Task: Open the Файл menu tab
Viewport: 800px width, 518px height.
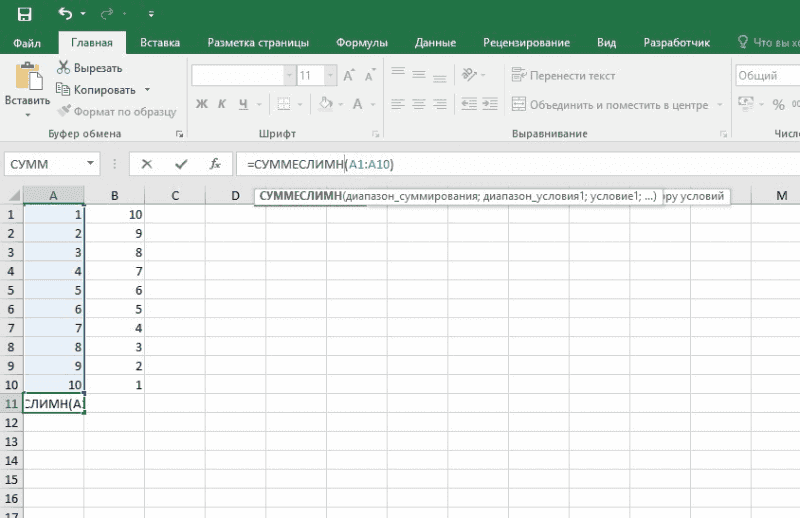Action: tap(27, 43)
